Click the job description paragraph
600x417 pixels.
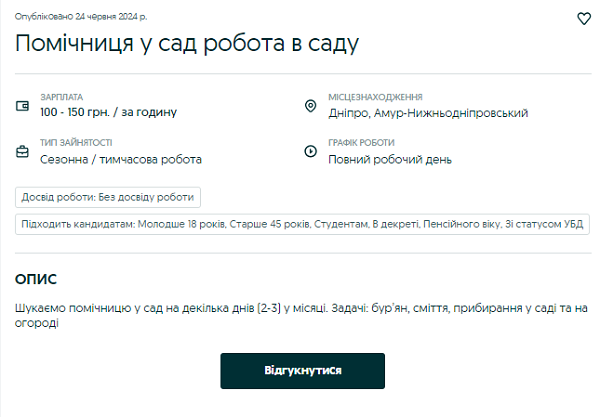(x=300, y=315)
